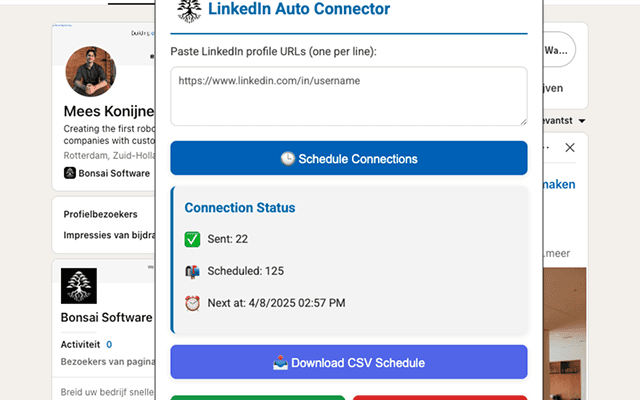Viewport: 640px width, 400px height.
Task: Open Impressies van bijdrage statistics
Action: pyautogui.click(x=109, y=235)
